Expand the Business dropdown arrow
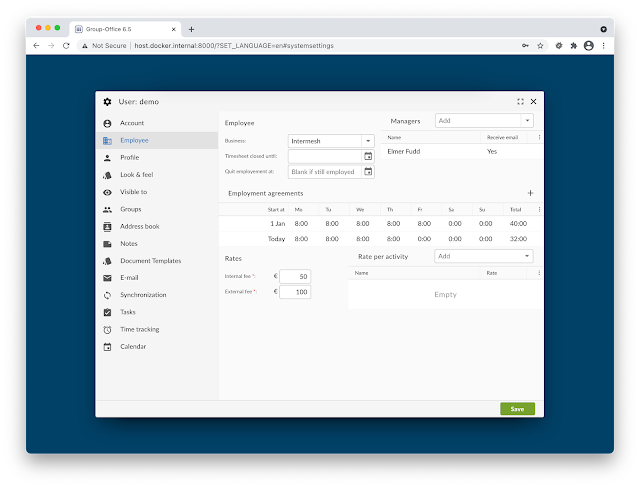640x488 pixels. click(x=368, y=141)
